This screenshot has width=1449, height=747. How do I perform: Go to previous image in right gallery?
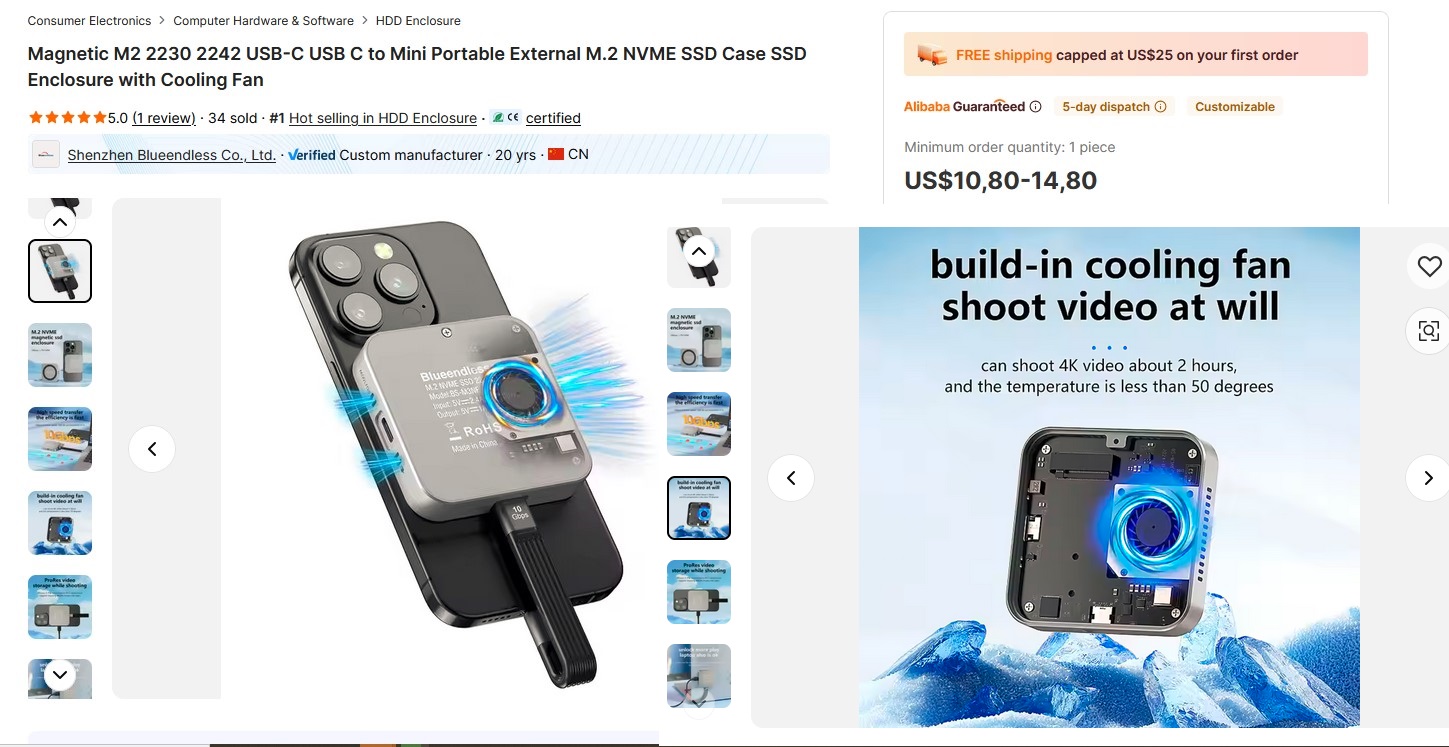[791, 478]
